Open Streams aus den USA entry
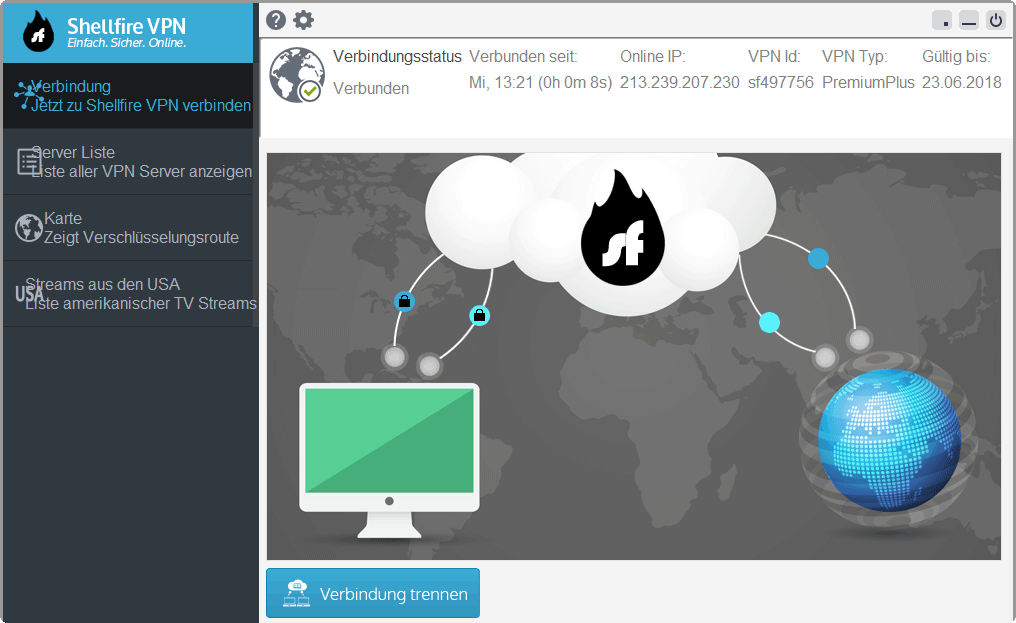 point(128,294)
